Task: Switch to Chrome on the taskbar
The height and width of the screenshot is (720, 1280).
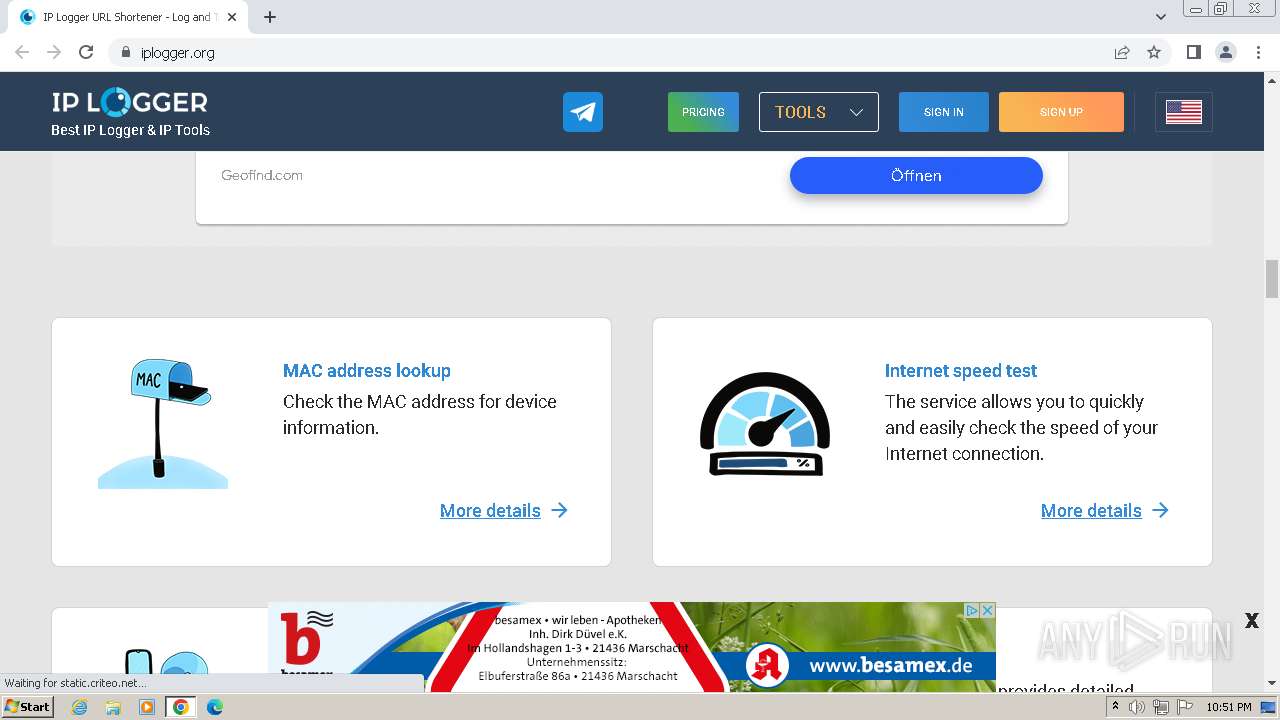Action: click(x=181, y=706)
